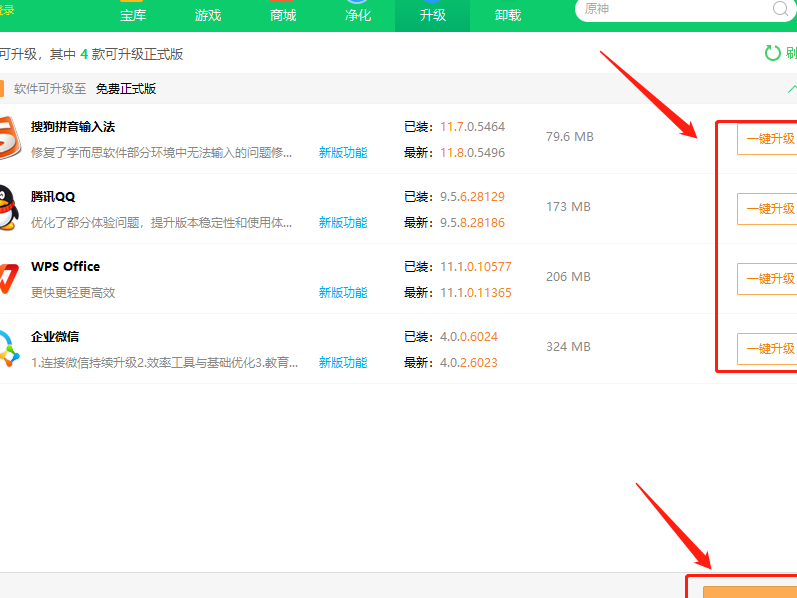The image size is (797, 598).
Task: Click the latest version 11.8.0.5496
Action: tap(472, 153)
